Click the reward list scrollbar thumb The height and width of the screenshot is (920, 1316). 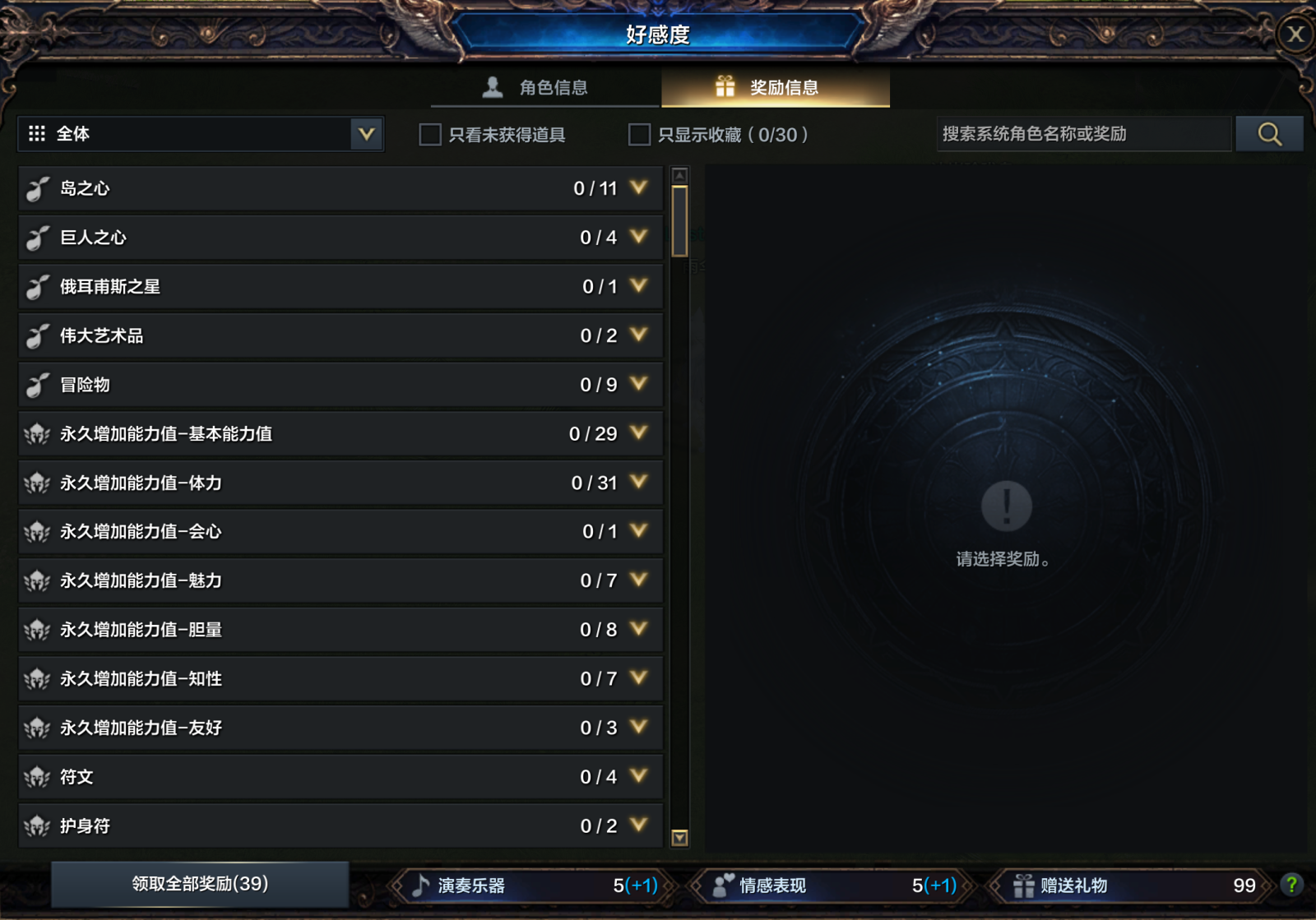click(679, 222)
